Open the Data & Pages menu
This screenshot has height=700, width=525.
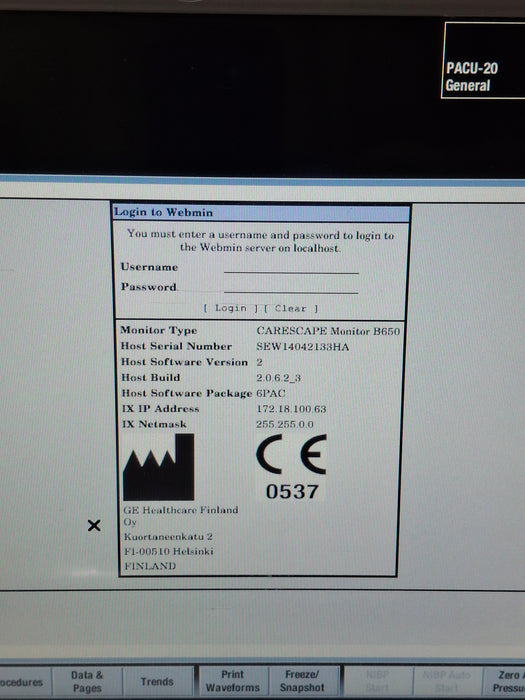tap(87, 681)
